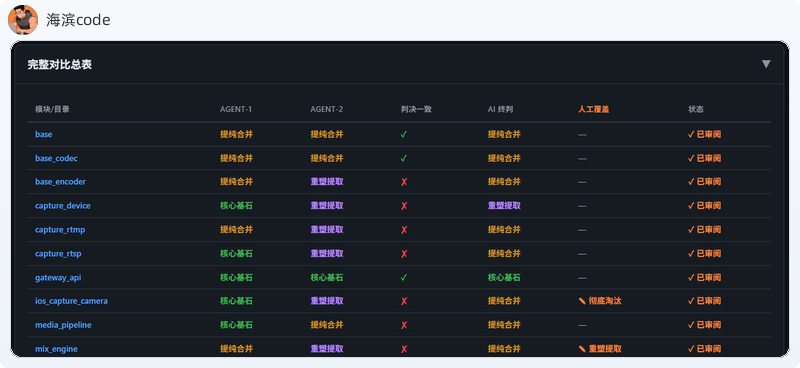The height and width of the screenshot is (368, 800).
Task: Click the red cross in the capture_rtmp row
Action: pos(404,230)
